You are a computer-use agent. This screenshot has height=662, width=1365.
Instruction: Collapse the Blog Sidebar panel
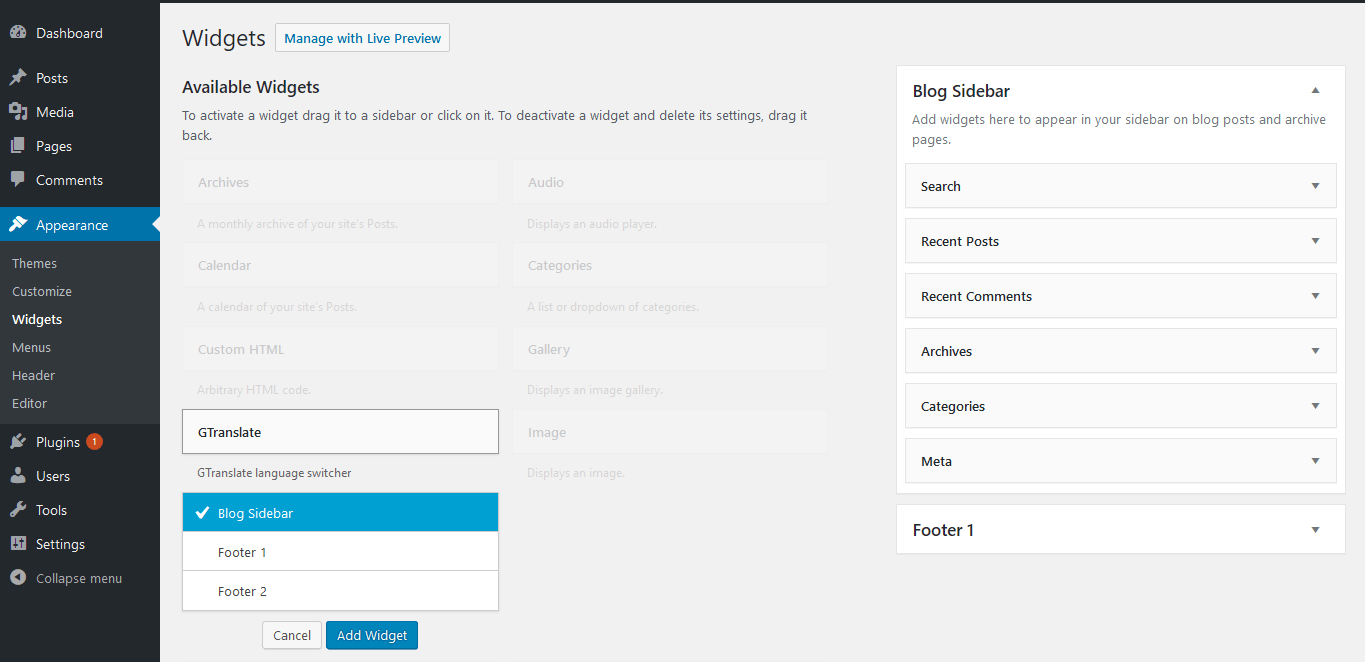click(x=1316, y=90)
